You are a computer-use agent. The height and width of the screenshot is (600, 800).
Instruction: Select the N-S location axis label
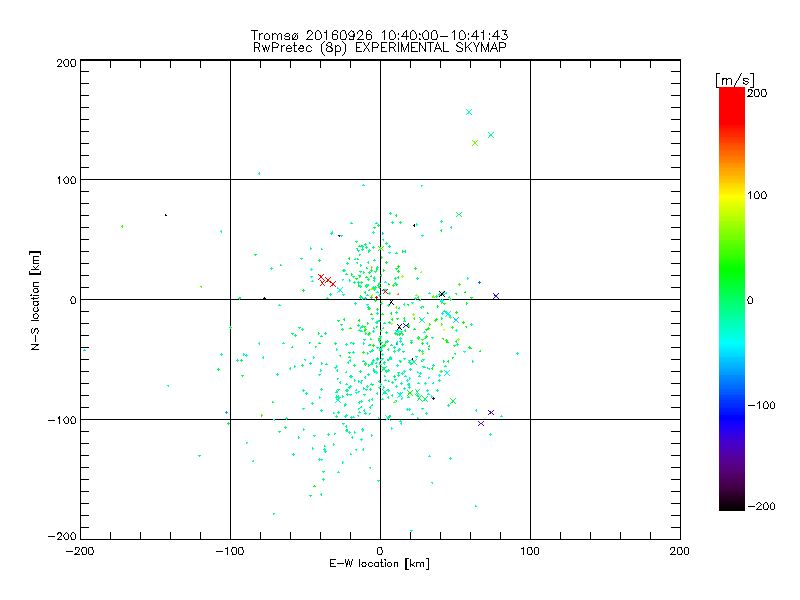[x=37, y=300]
